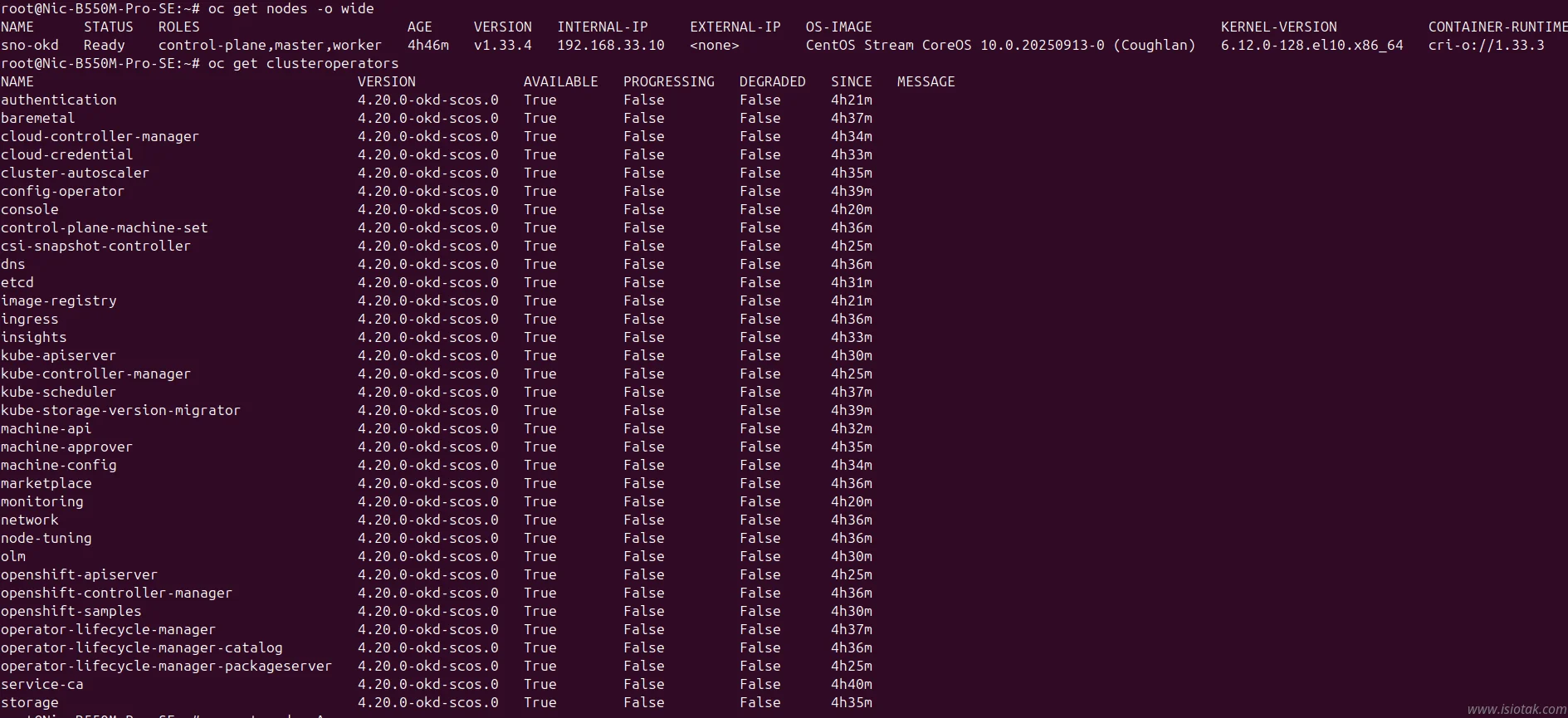Click the 'KERNEL-VERSION' column header
This screenshot has width=1568, height=718.
pyautogui.click(x=1279, y=27)
